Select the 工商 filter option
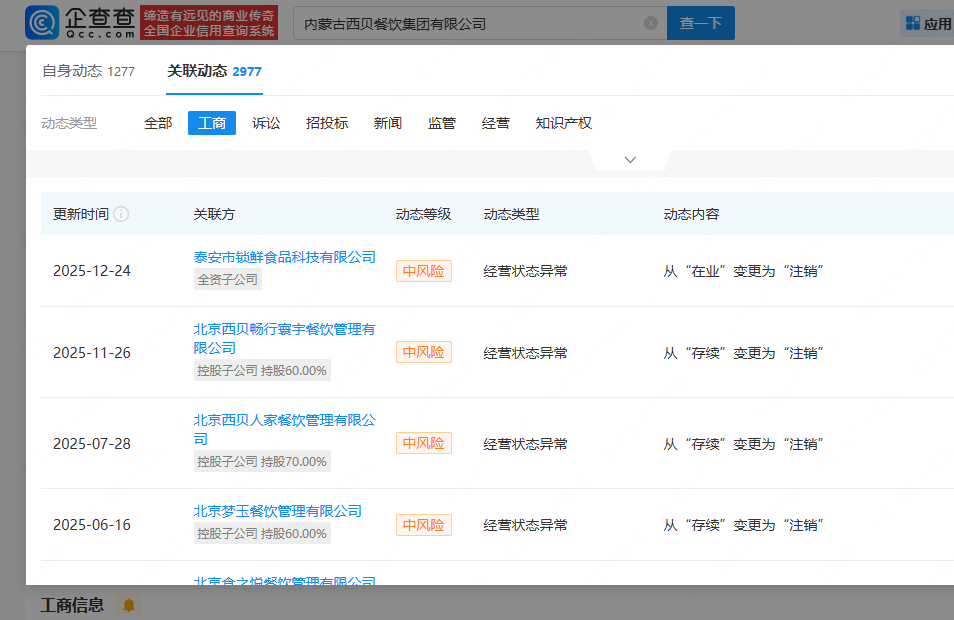 (212, 123)
